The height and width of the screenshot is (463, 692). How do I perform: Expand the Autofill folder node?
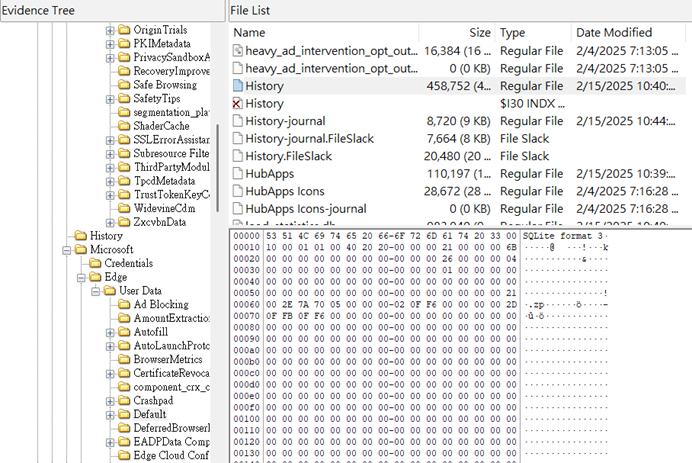coord(110,332)
